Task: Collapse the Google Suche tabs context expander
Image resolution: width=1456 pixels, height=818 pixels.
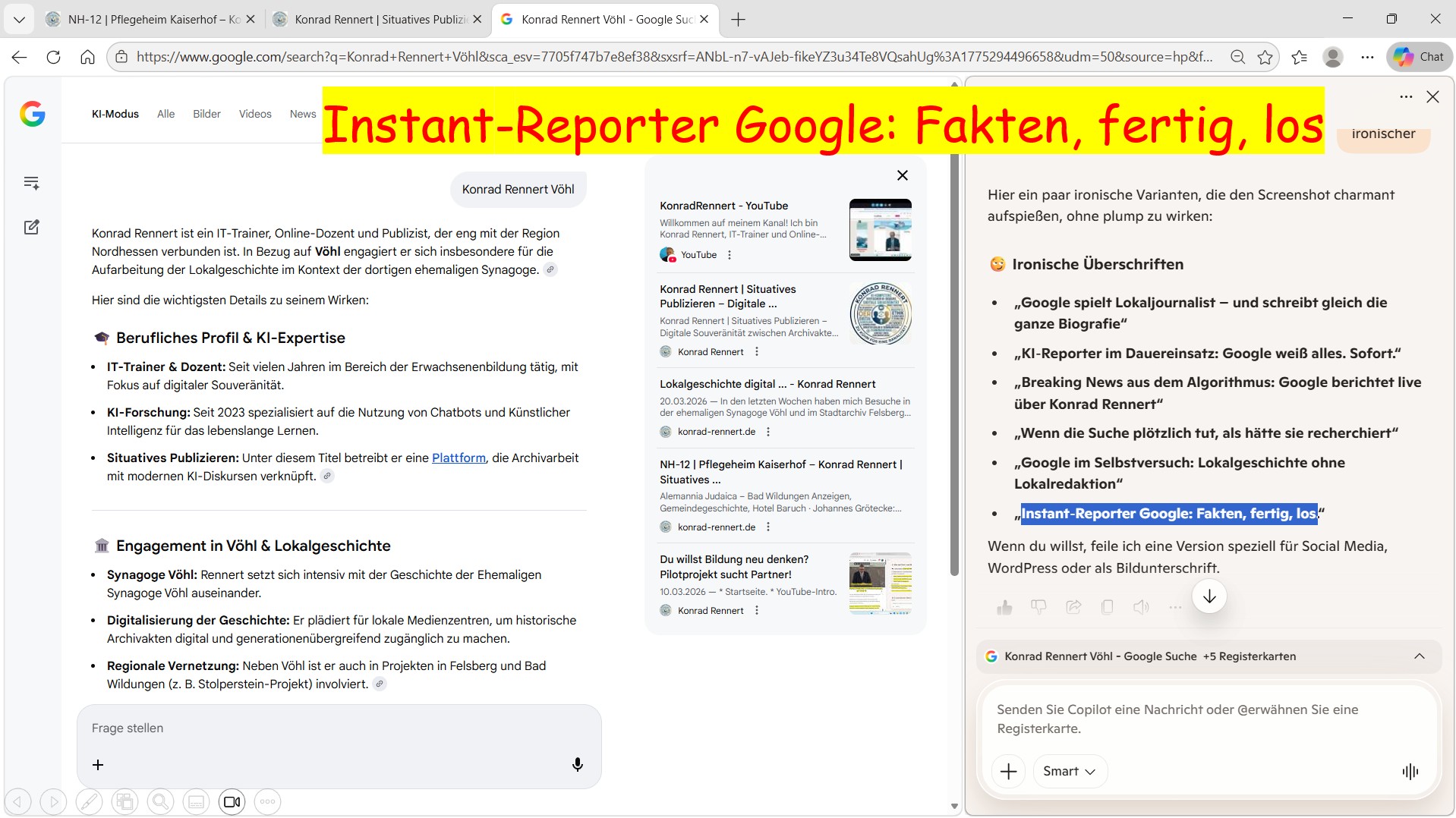Action: click(1419, 656)
